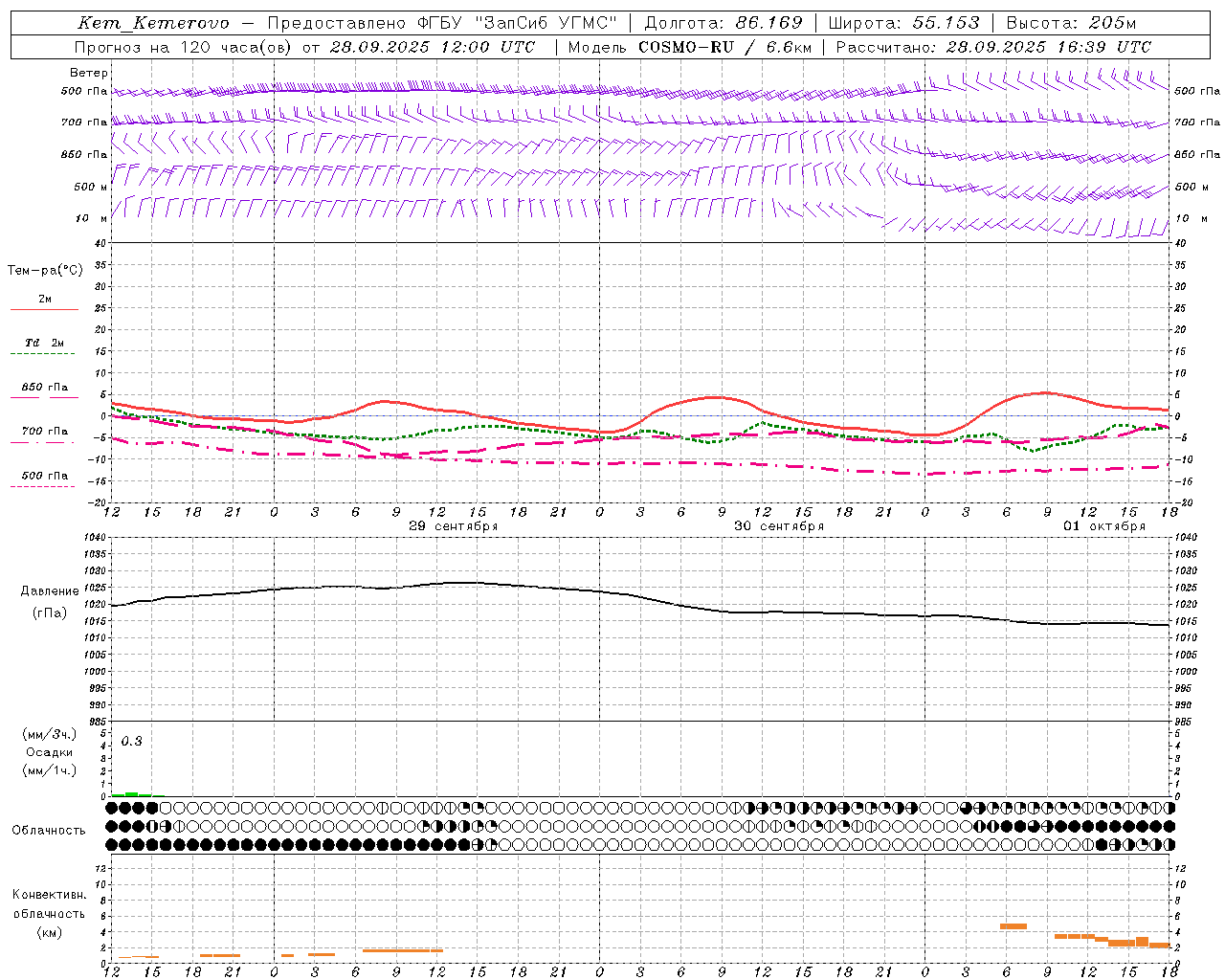This screenshot has height=980, width=1225.
Task: Click the solid red 2м legend line
Action: 44,310
